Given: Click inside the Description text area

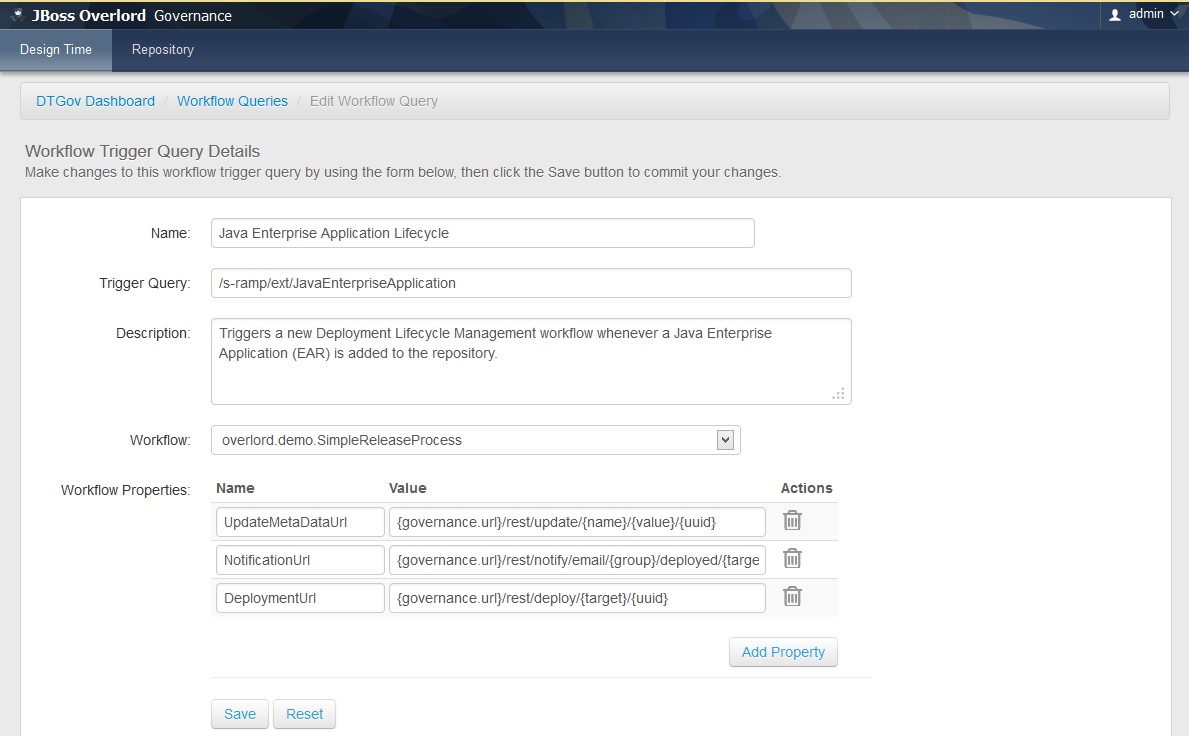Looking at the screenshot, I should point(532,362).
